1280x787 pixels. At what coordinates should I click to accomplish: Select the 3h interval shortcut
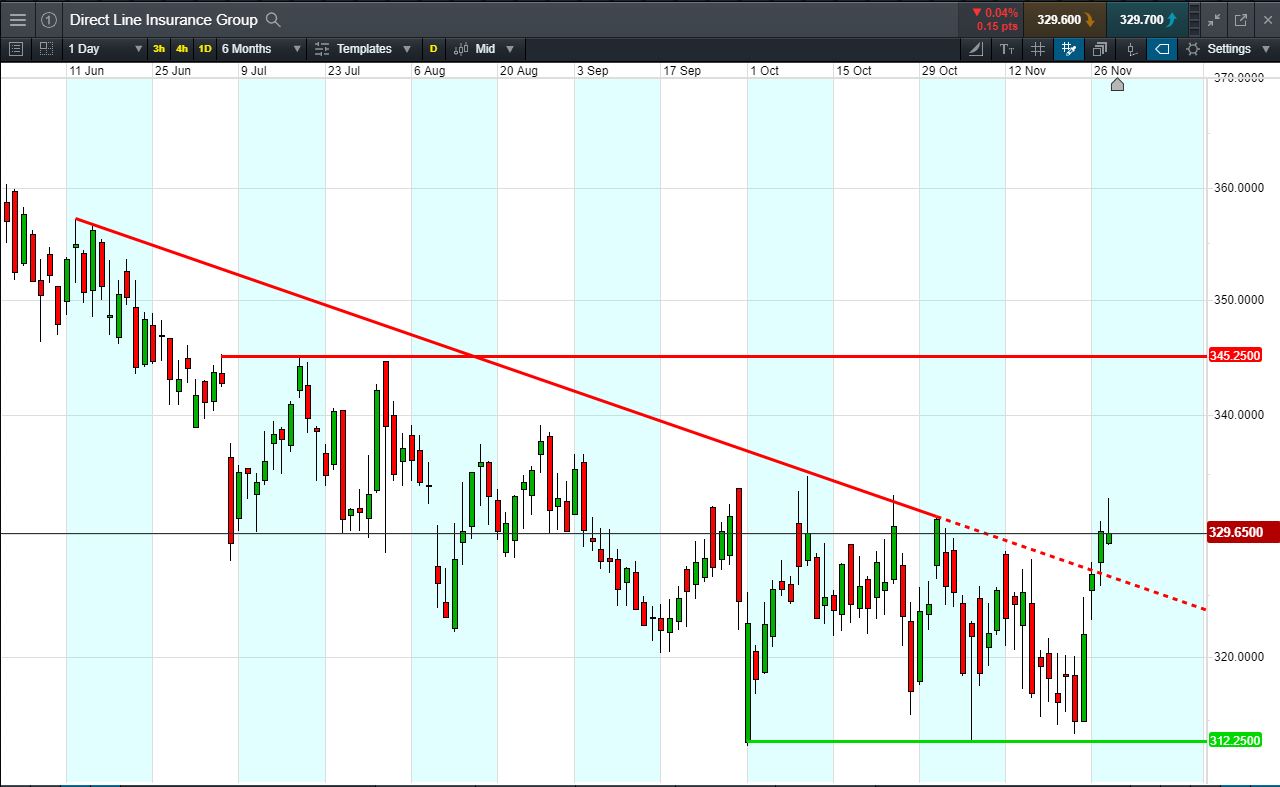(x=159, y=49)
